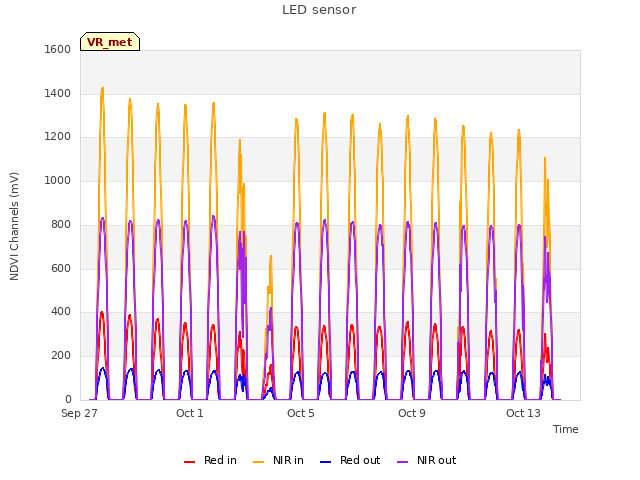
Task: Click the purple NIR out legend swatch
Action: (402, 462)
